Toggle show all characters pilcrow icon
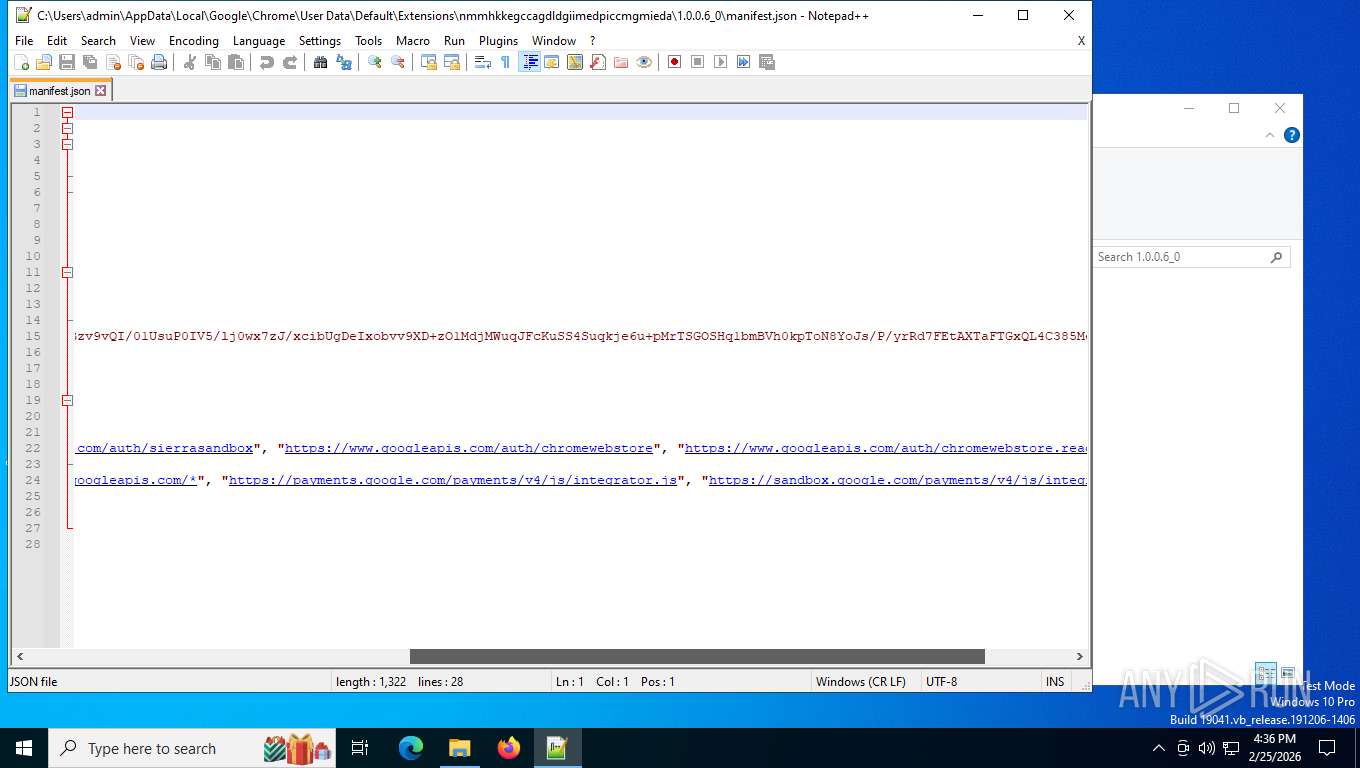 505,62
